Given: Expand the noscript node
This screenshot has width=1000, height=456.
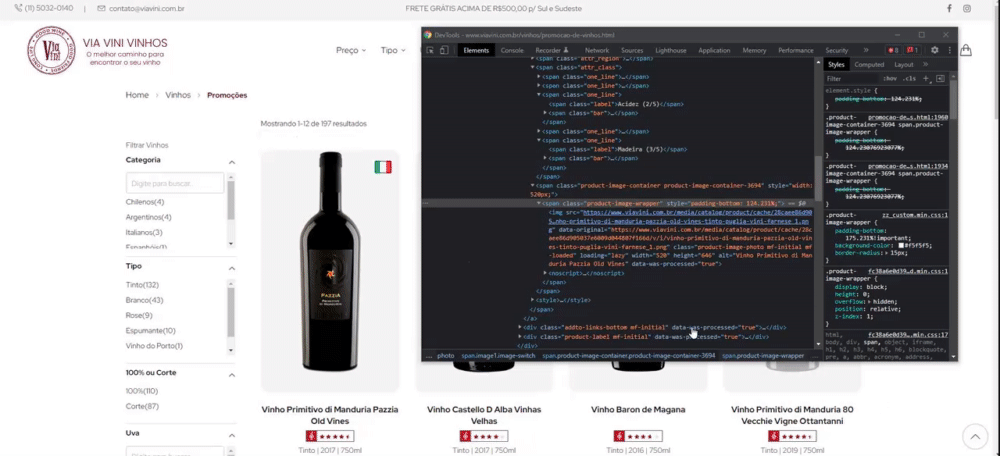Looking at the screenshot, I should [x=545, y=273].
